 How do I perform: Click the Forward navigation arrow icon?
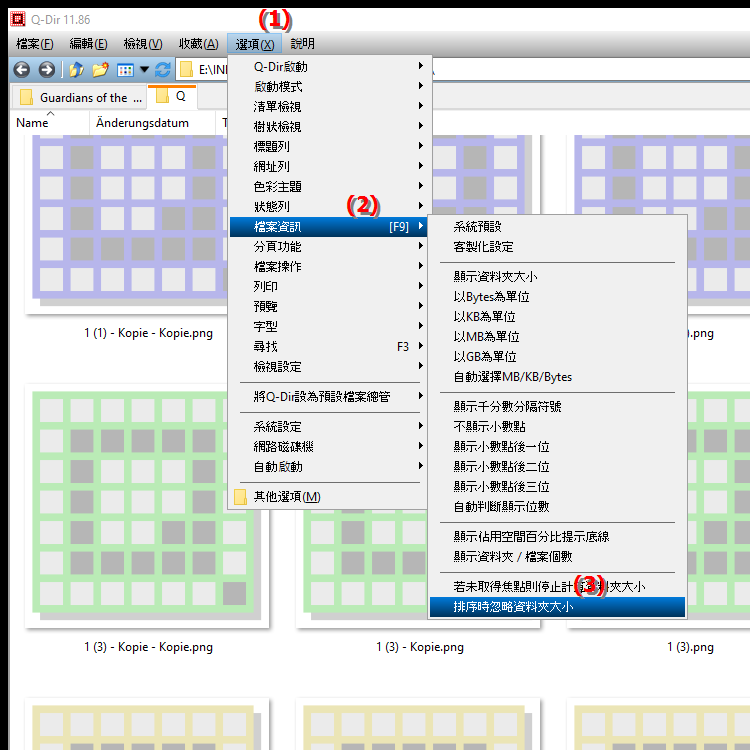(x=46, y=70)
